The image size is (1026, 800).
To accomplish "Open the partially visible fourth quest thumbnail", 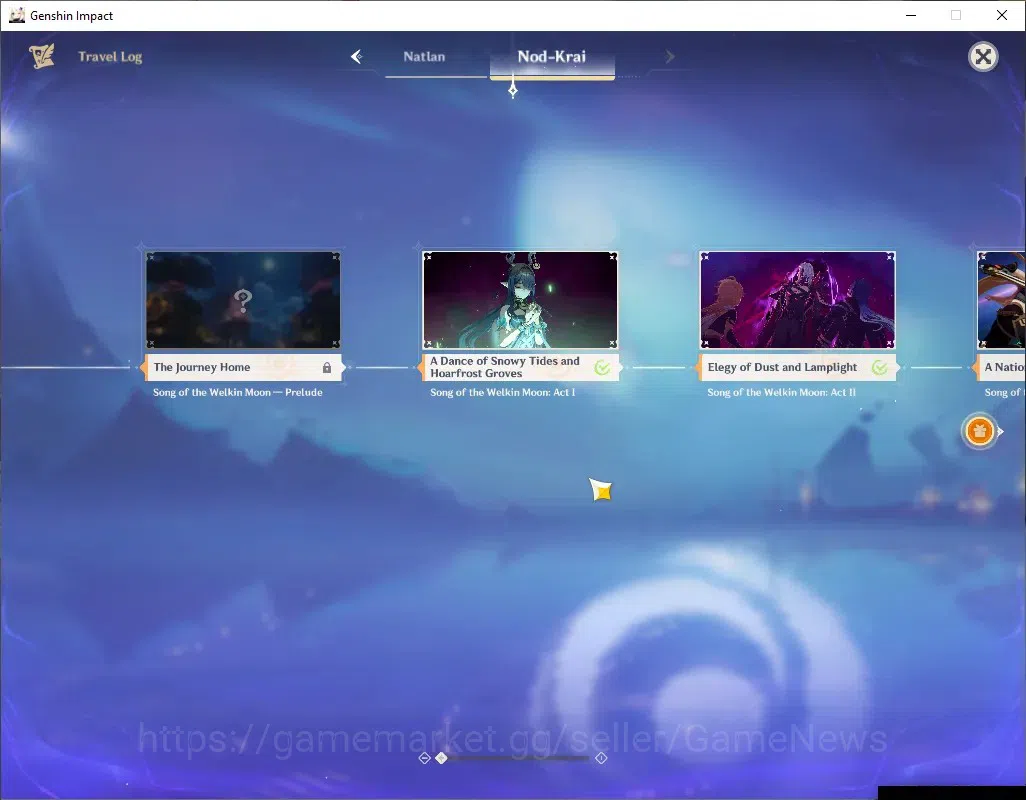I will pos(1001,300).
